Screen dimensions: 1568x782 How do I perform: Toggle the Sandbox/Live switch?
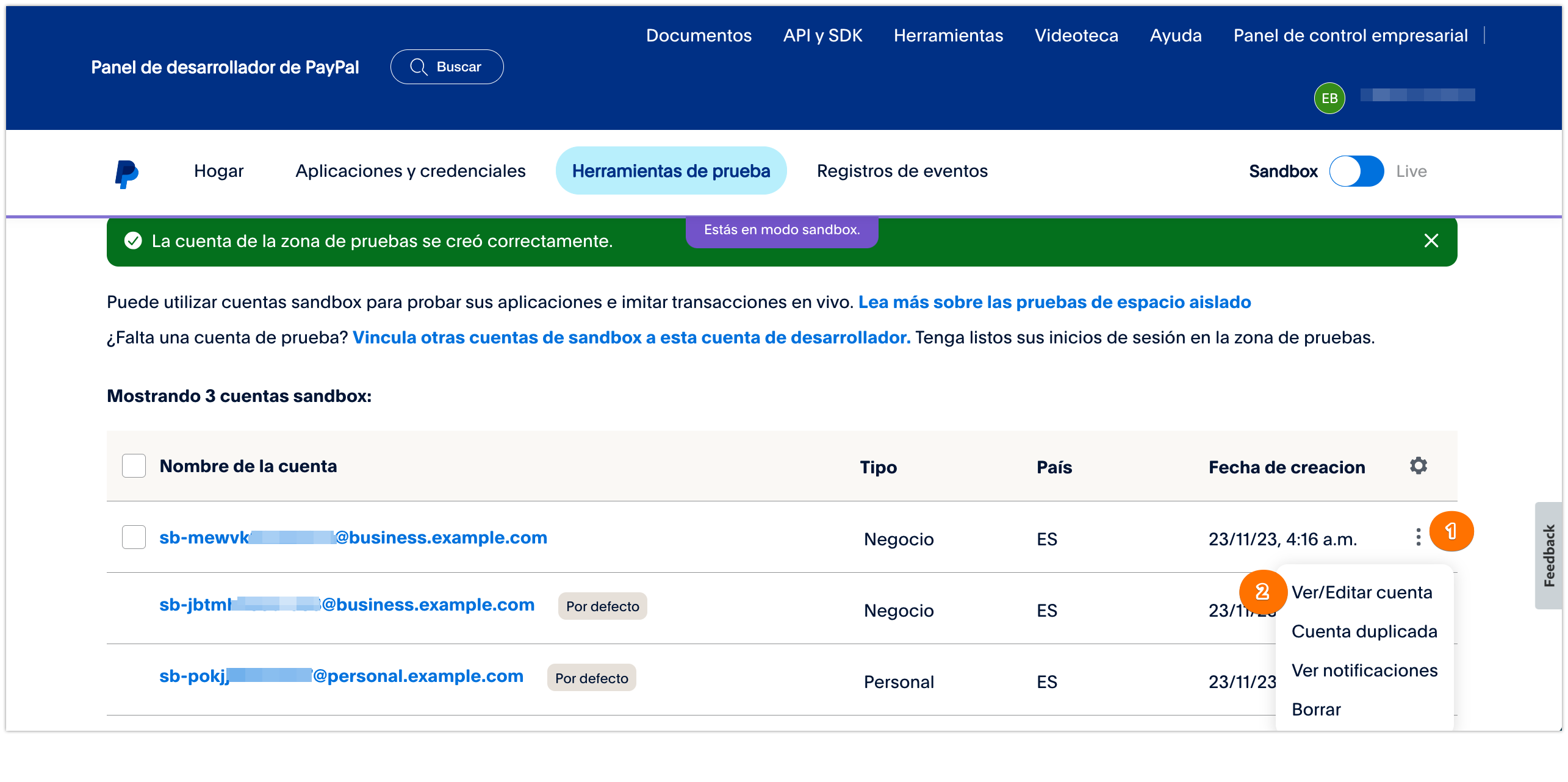tap(1356, 171)
